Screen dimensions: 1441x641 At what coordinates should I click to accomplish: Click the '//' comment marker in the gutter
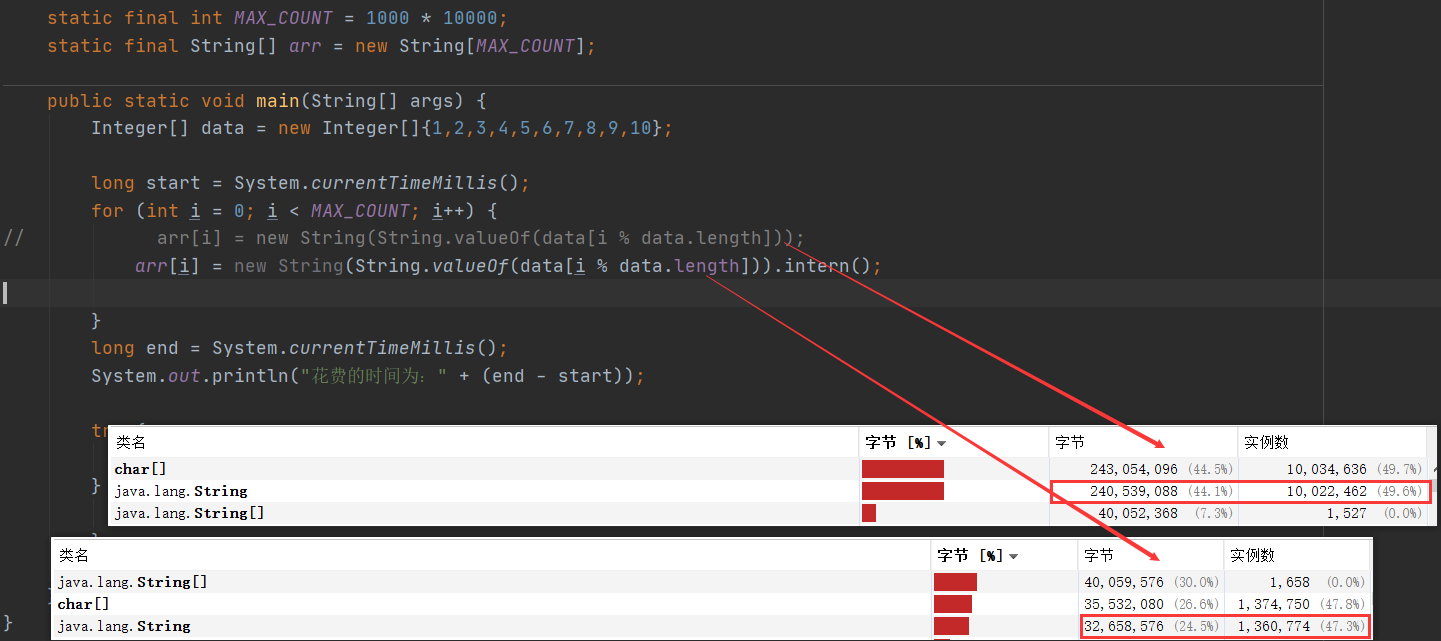[13, 238]
